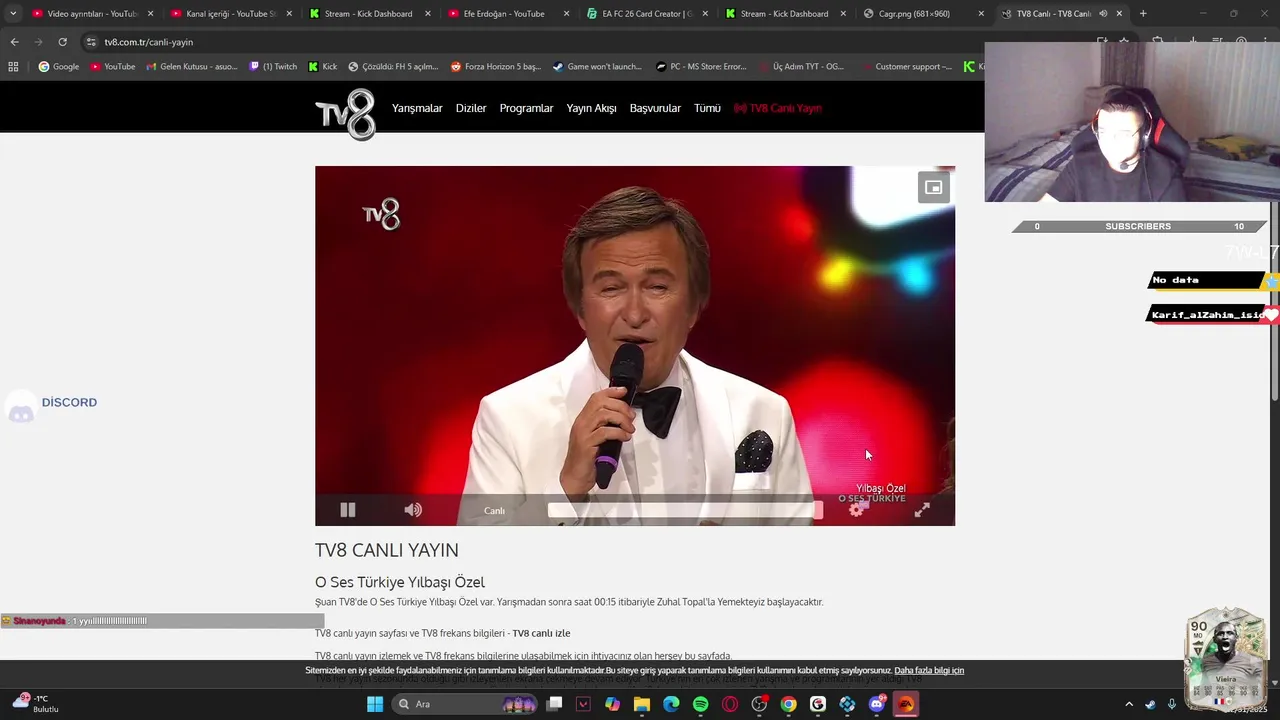Click the taskbar search box
This screenshot has height=720, width=1280.
465,704
